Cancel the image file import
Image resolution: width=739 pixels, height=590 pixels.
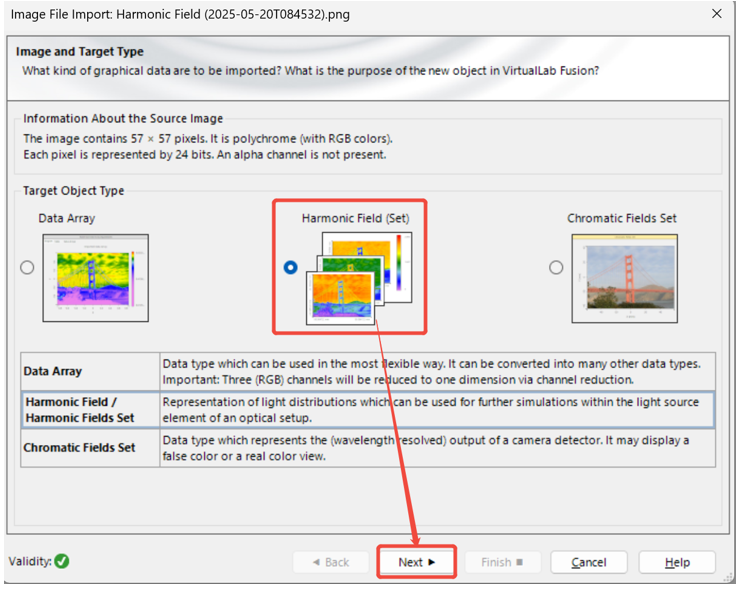point(588,562)
